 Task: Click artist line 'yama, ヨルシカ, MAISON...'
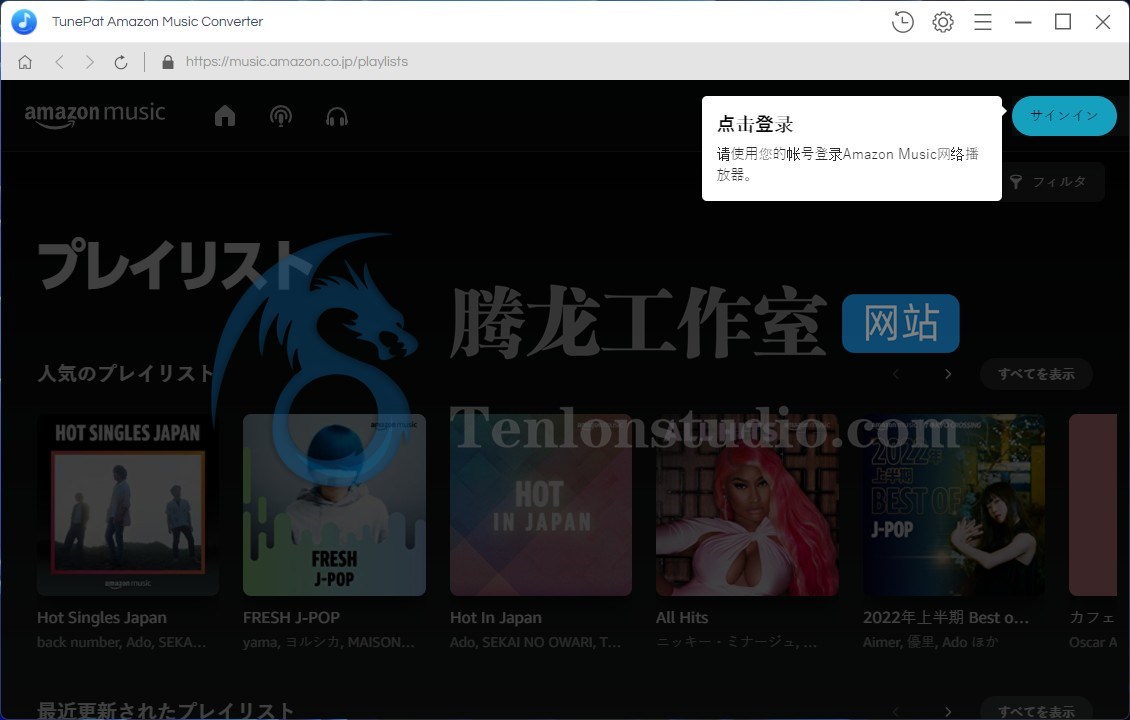(x=329, y=642)
